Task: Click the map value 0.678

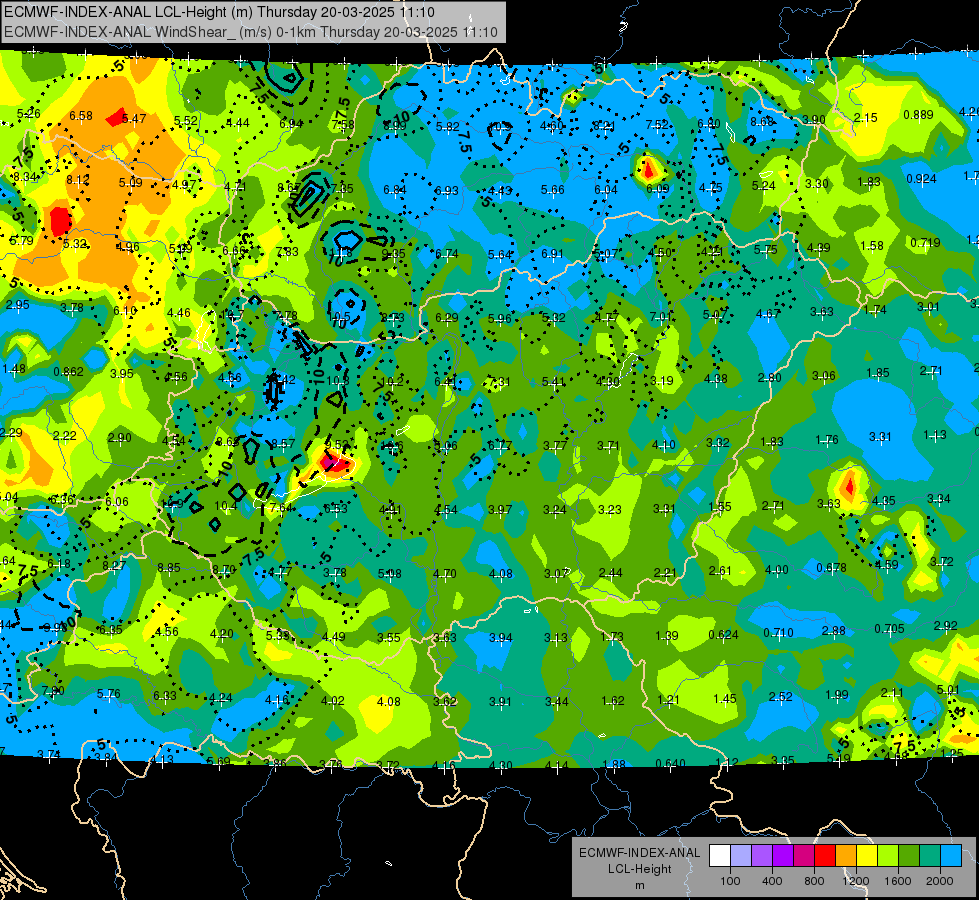Action: [832, 568]
